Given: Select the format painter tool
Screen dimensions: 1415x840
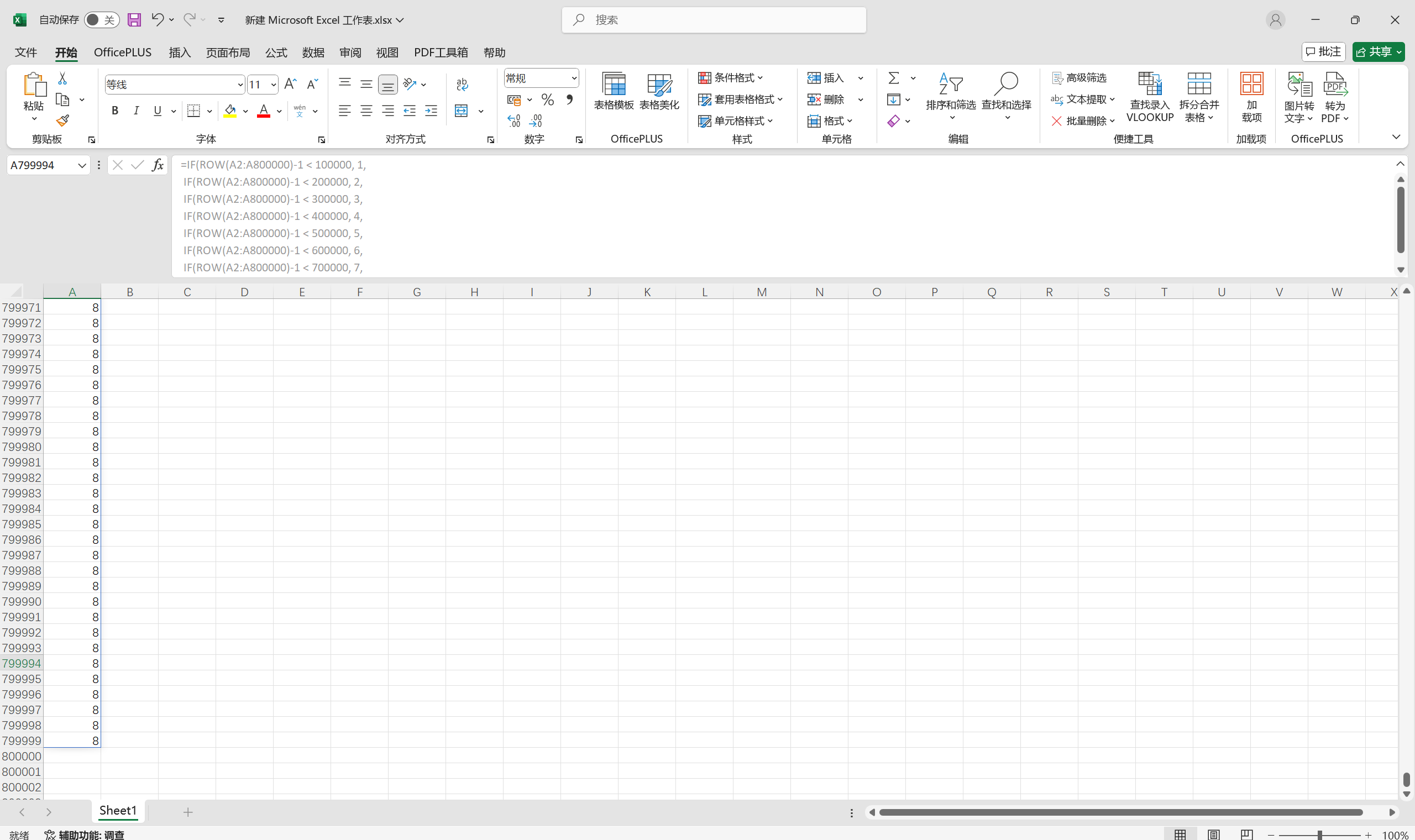Looking at the screenshot, I should pyautogui.click(x=62, y=120).
